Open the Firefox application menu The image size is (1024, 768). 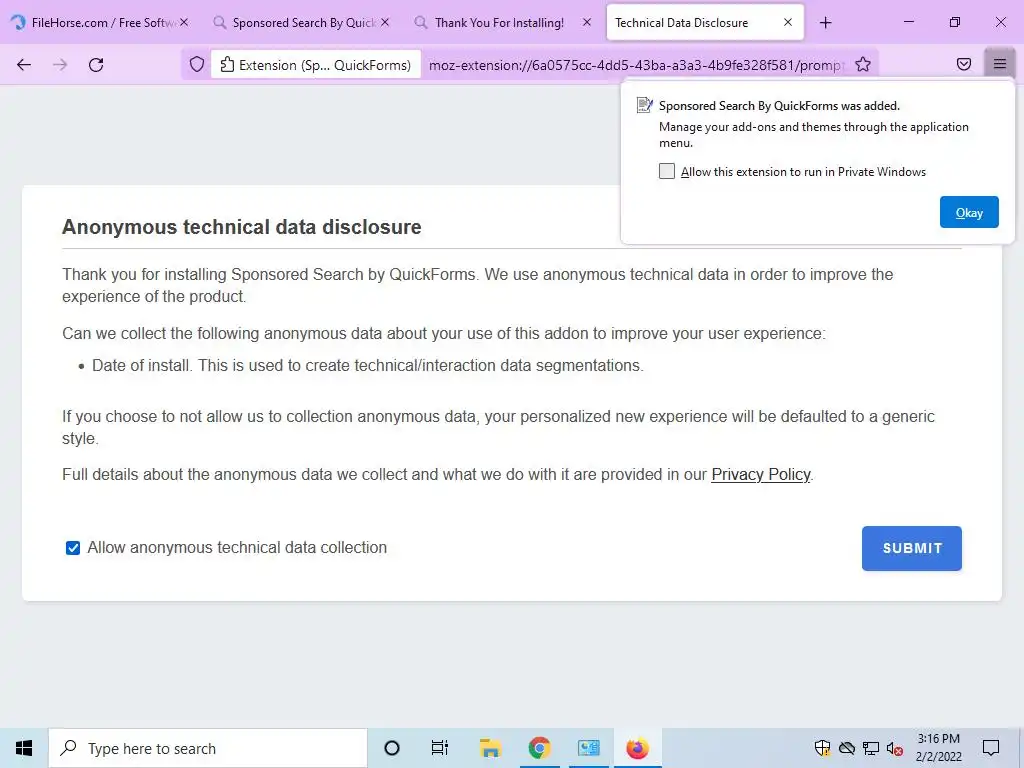click(x=999, y=64)
